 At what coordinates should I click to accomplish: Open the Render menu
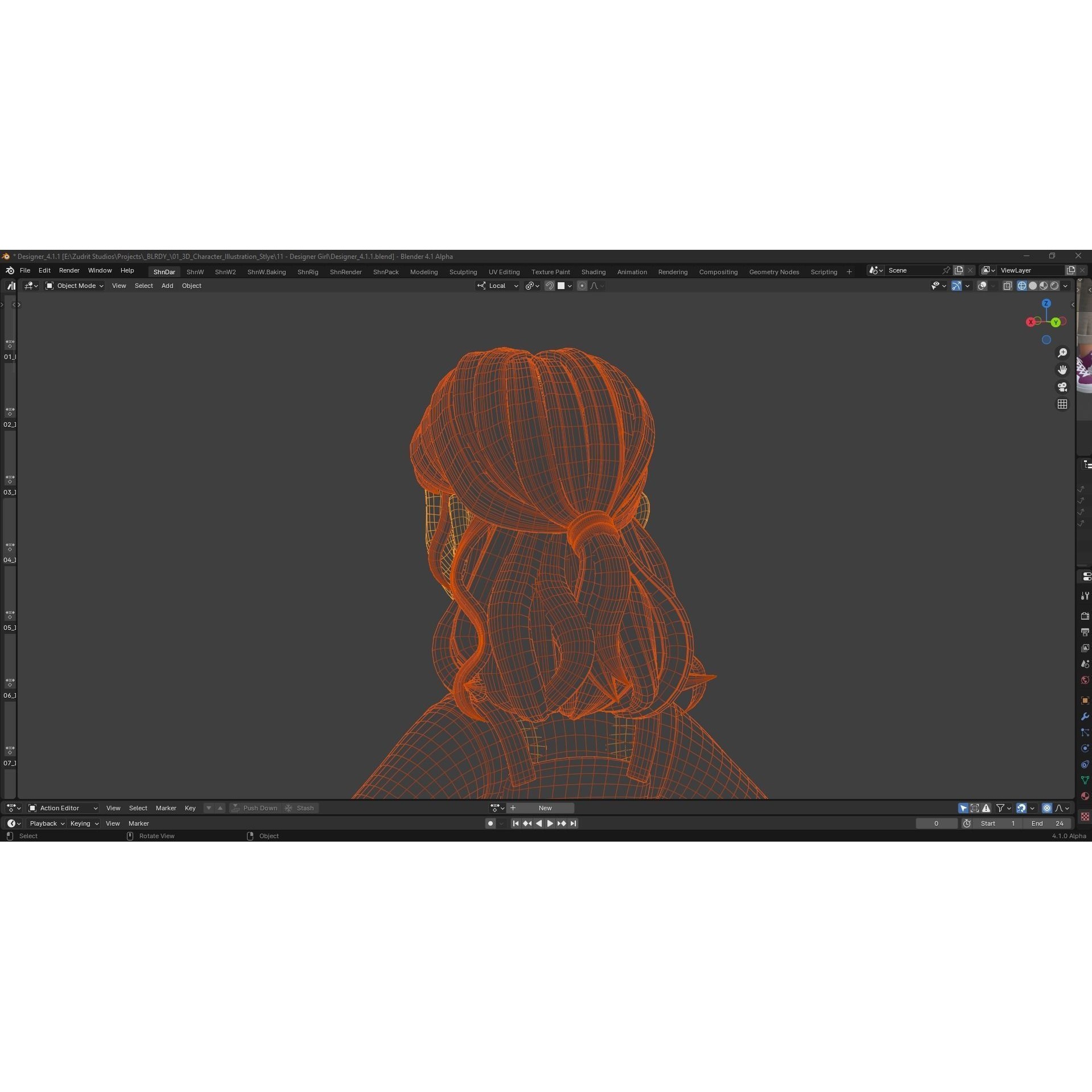(69, 270)
